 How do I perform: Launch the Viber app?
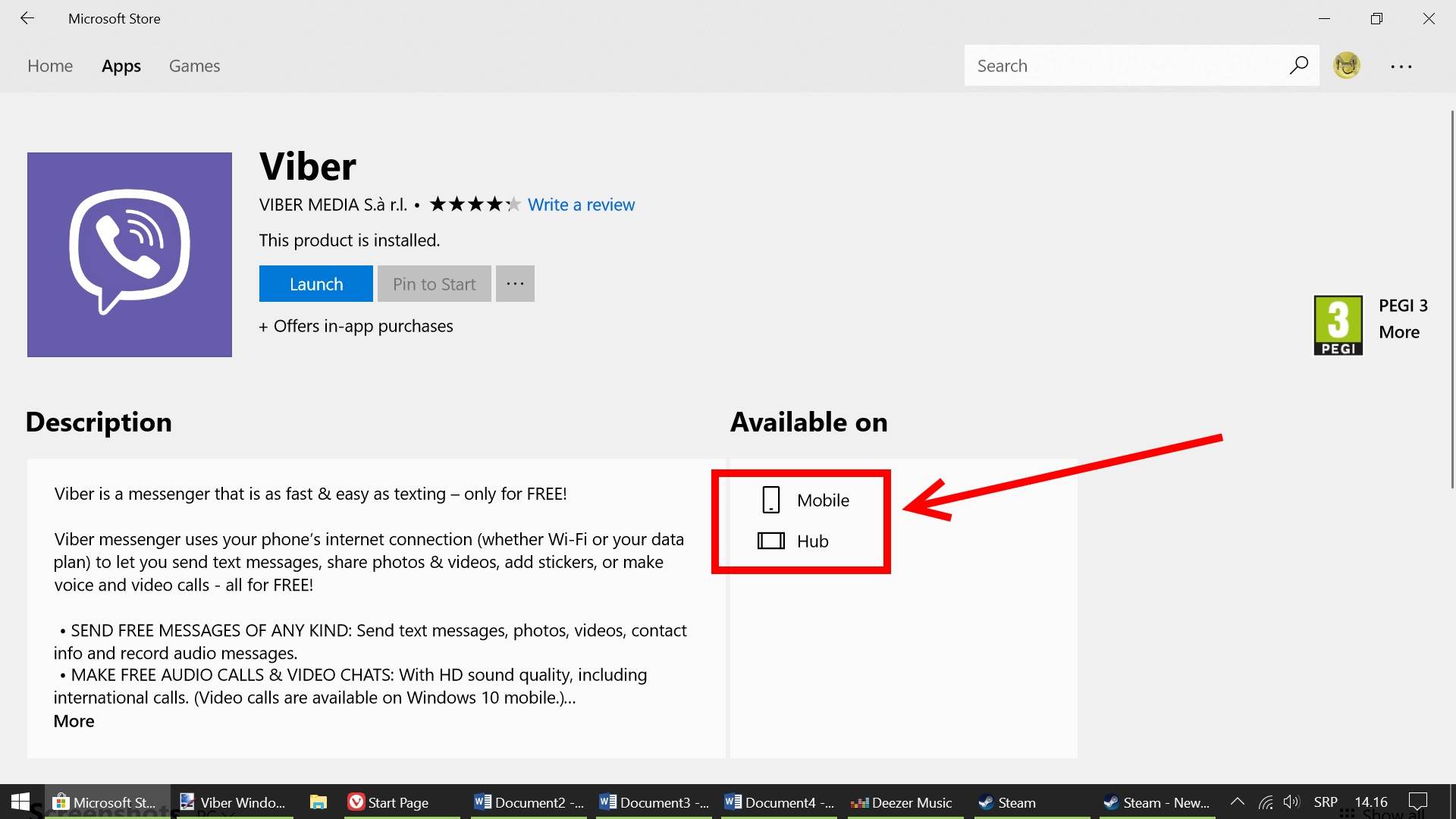click(315, 284)
